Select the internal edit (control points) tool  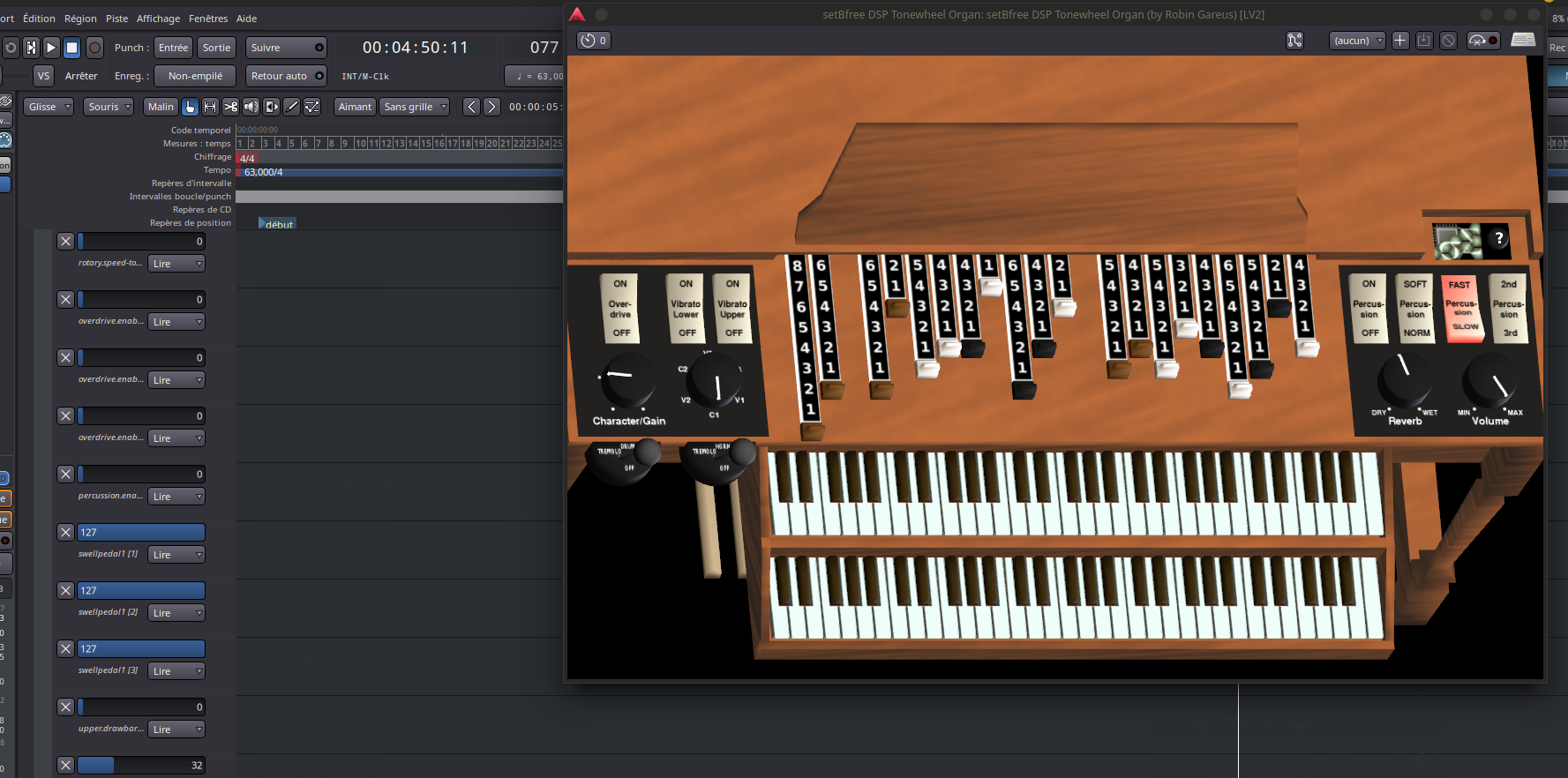pyautogui.click(x=311, y=107)
